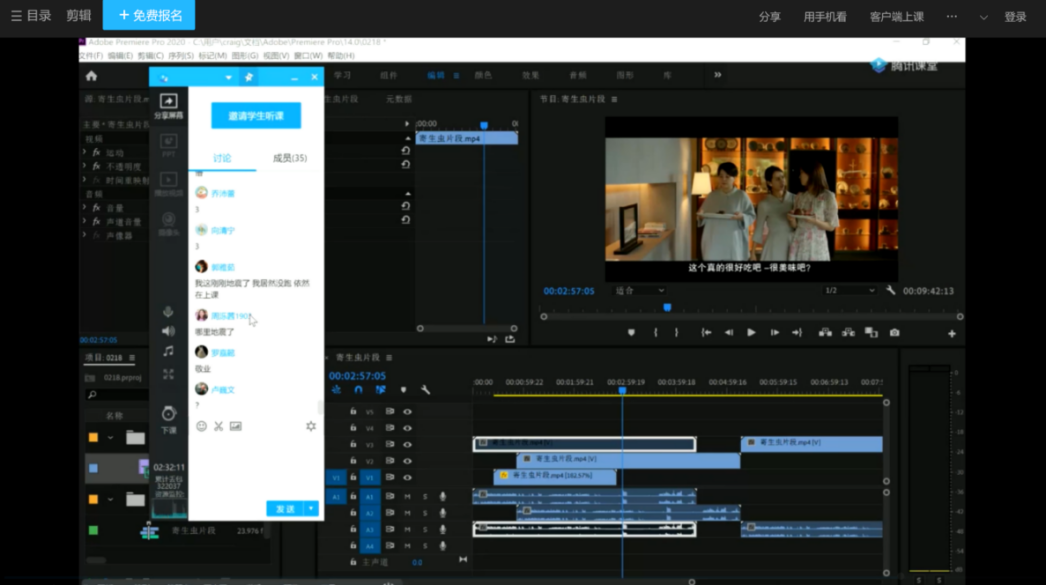Toggle lock on the V3 track
This screenshot has width=1046, height=585.
click(x=353, y=445)
